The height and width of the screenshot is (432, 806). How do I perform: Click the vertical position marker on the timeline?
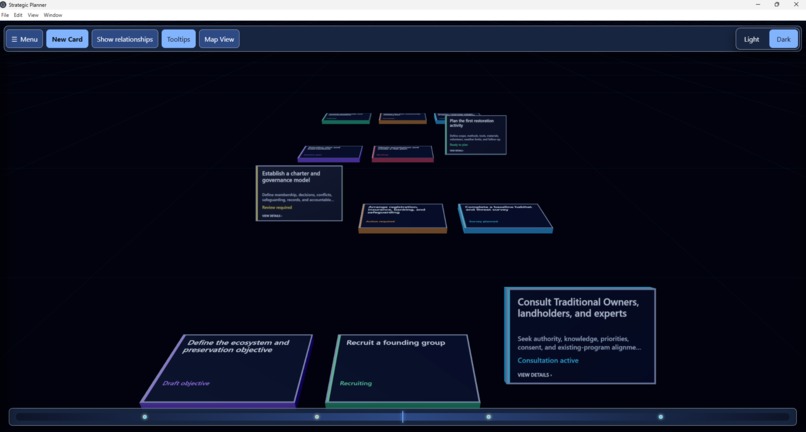pos(402,417)
